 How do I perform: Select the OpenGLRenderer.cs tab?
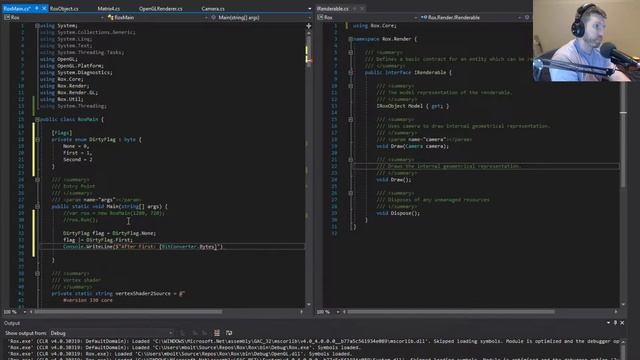click(160, 9)
